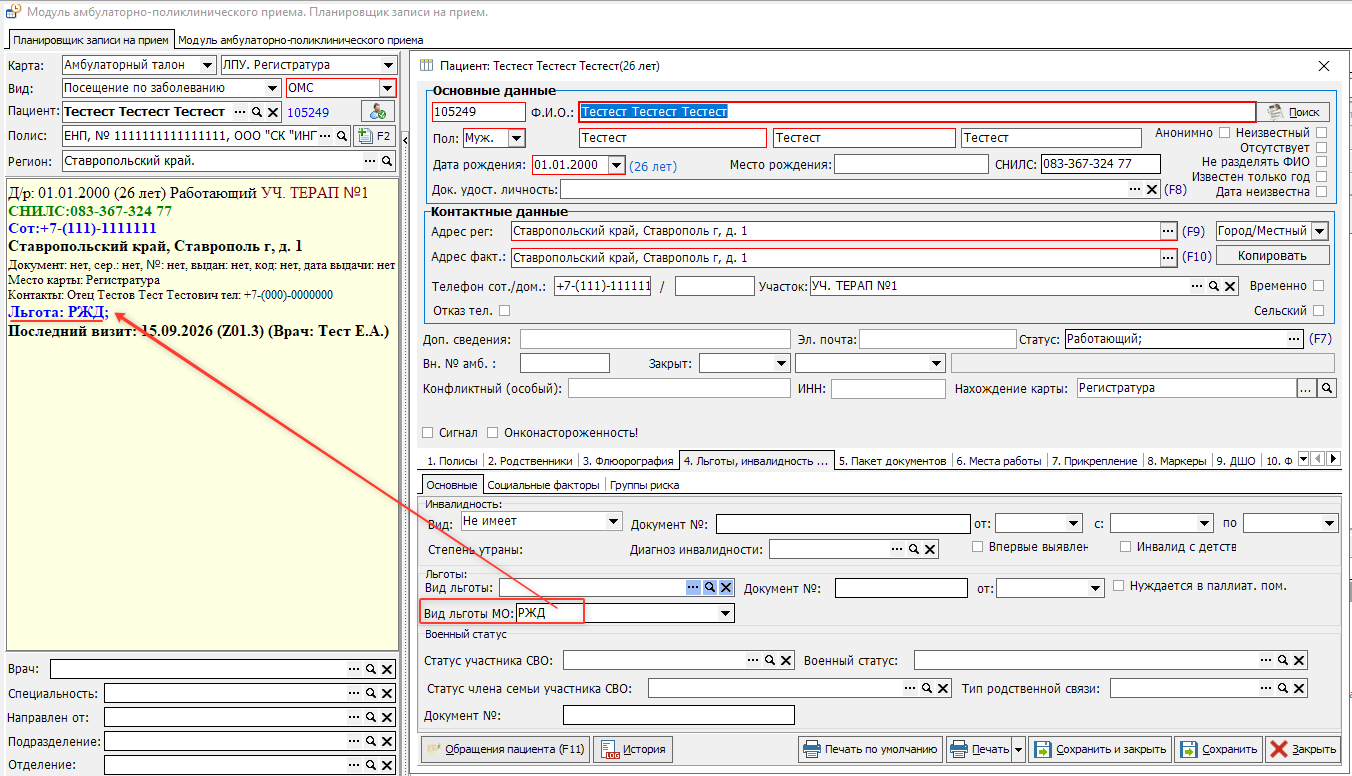Screen dimensions: 1352x776
Task: Search Диагноз инвалидности with magnifier icon
Action: [914, 549]
